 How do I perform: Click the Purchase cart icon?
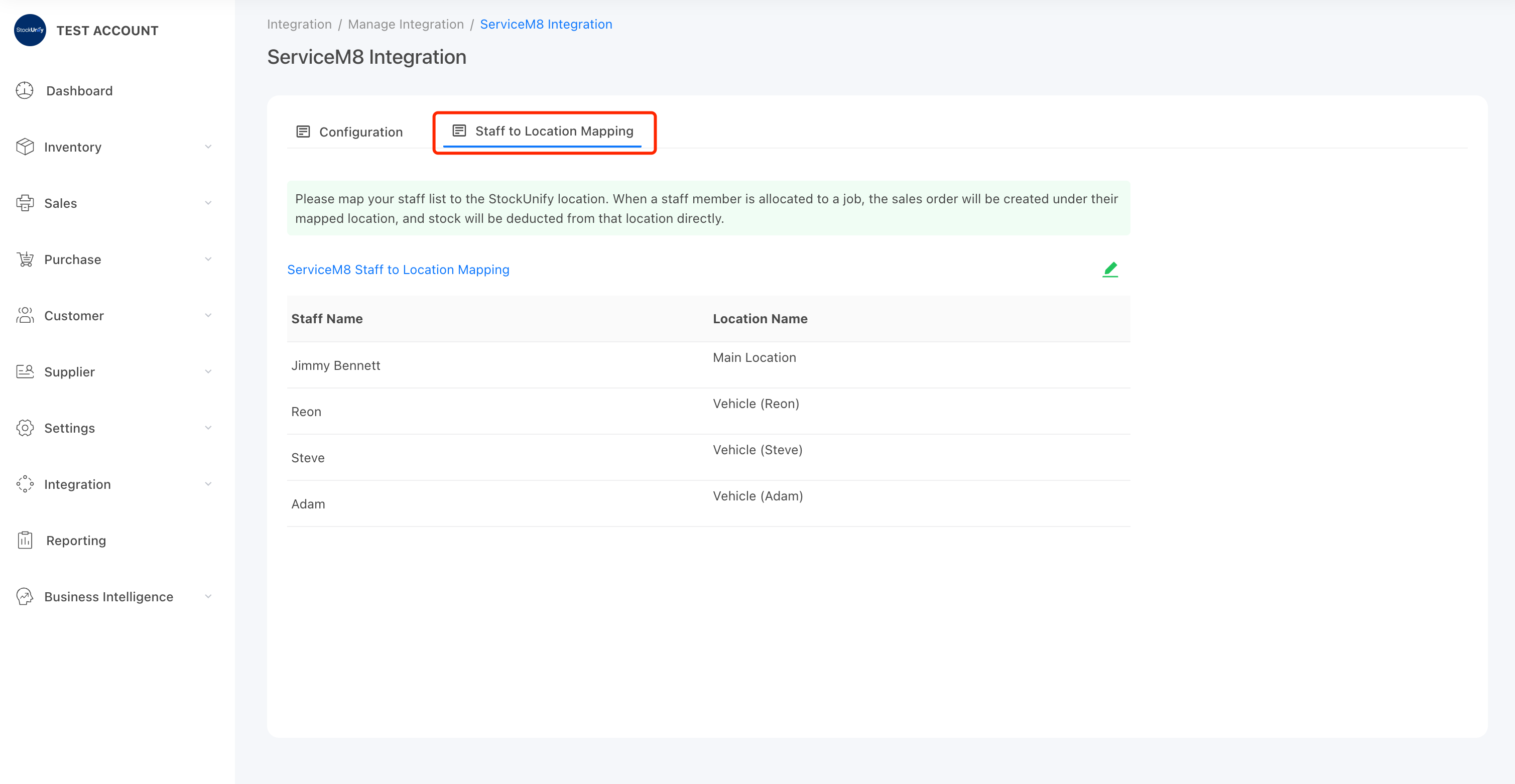point(25,259)
